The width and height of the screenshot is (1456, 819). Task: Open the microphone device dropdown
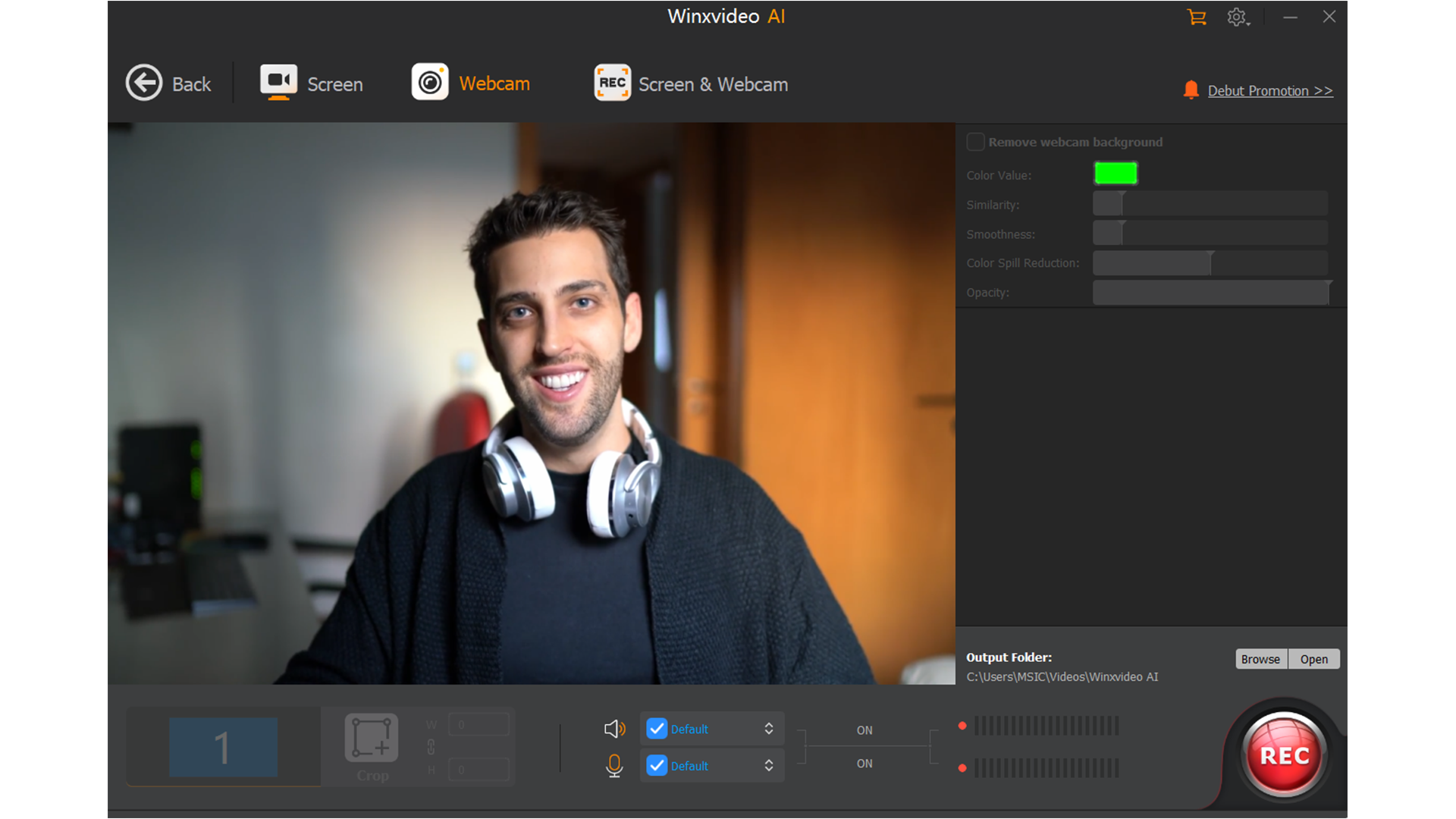coord(768,765)
